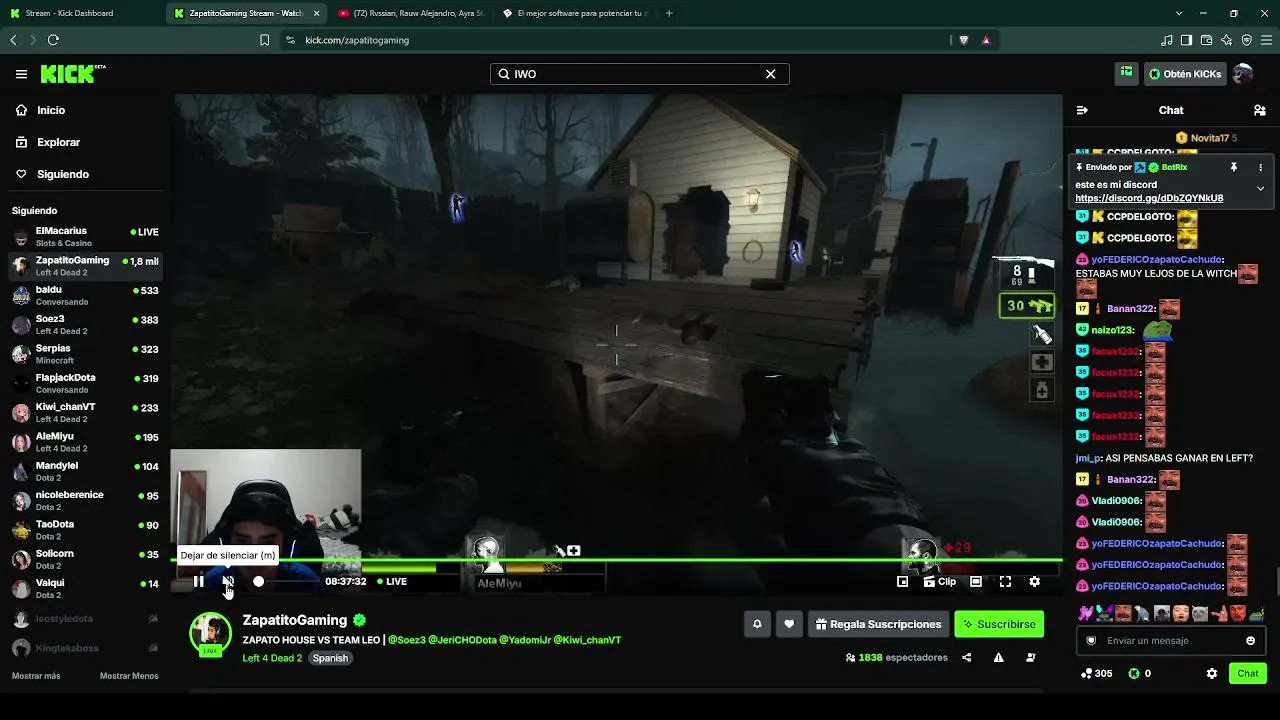Open the discord.gg link in pinned message
The image size is (1280, 720).
click(1149, 198)
